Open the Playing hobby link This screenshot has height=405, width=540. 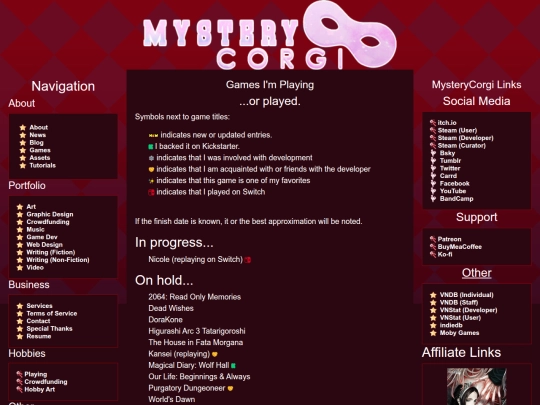pos(35,374)
